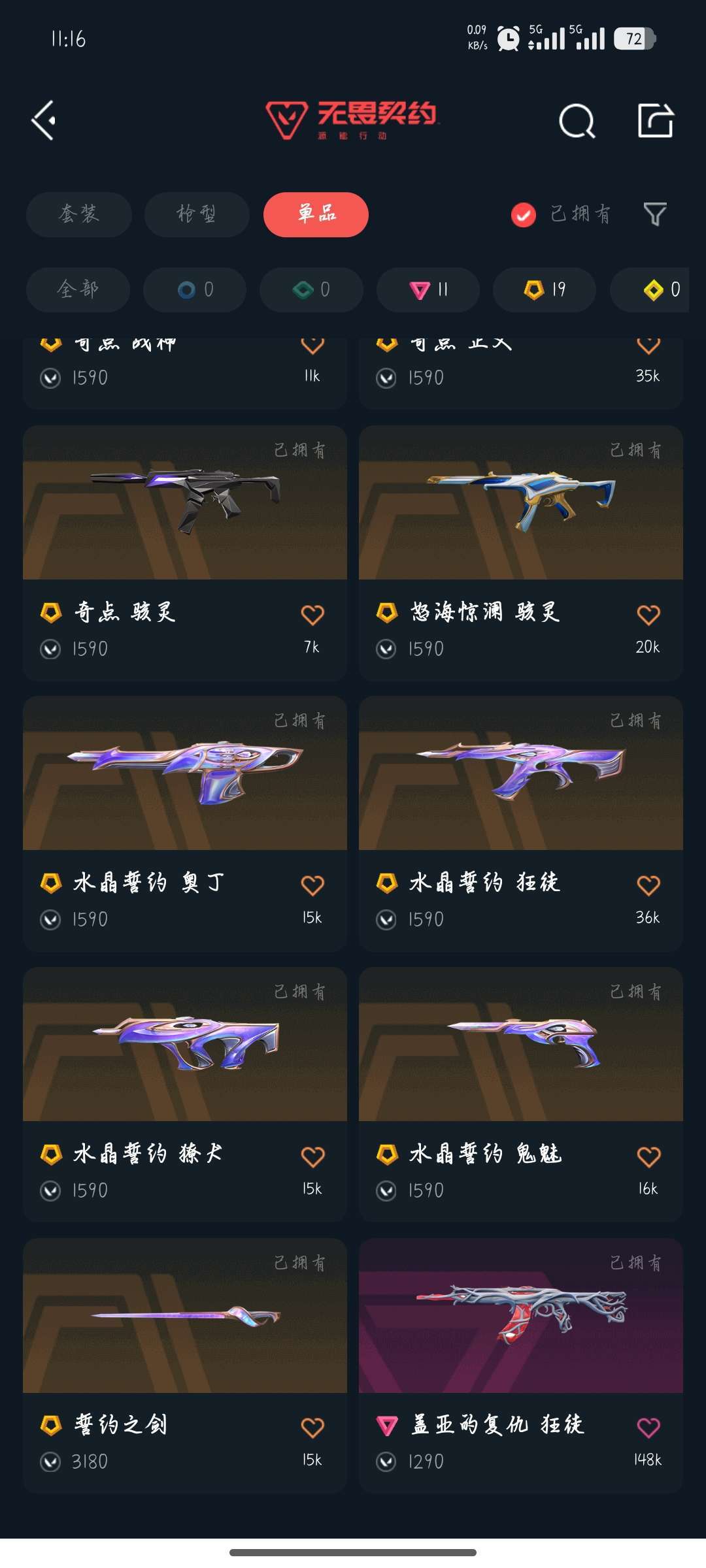The width and height of the screenshot is (706, 1568).
Task: Switch to the 枪型 tab
Action: pyautogui.click(x=197, y=214)
